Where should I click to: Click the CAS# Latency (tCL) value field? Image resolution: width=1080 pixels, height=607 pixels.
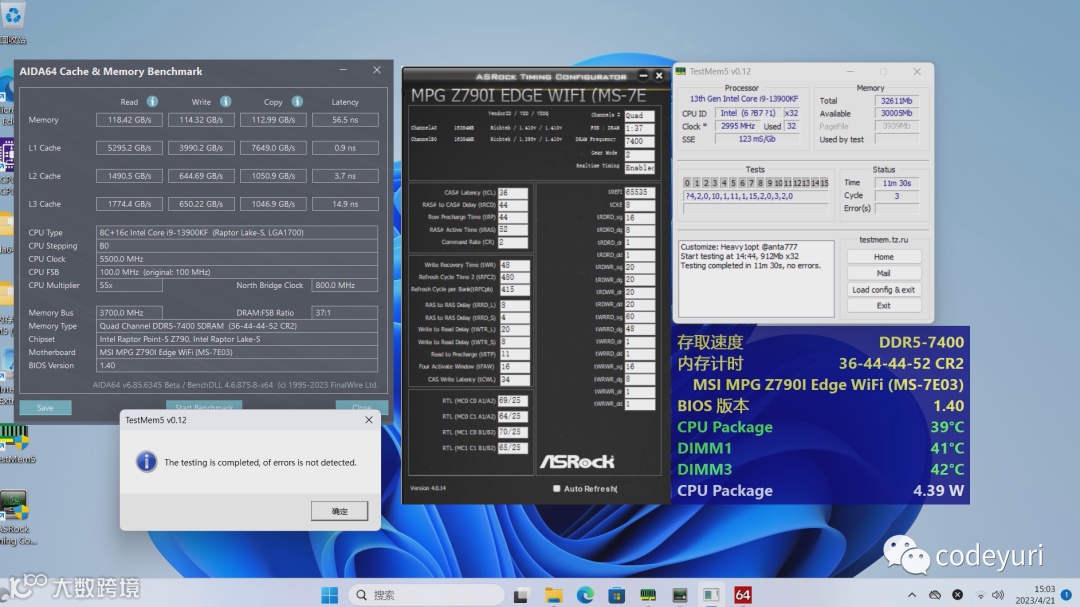pos(513,193)
